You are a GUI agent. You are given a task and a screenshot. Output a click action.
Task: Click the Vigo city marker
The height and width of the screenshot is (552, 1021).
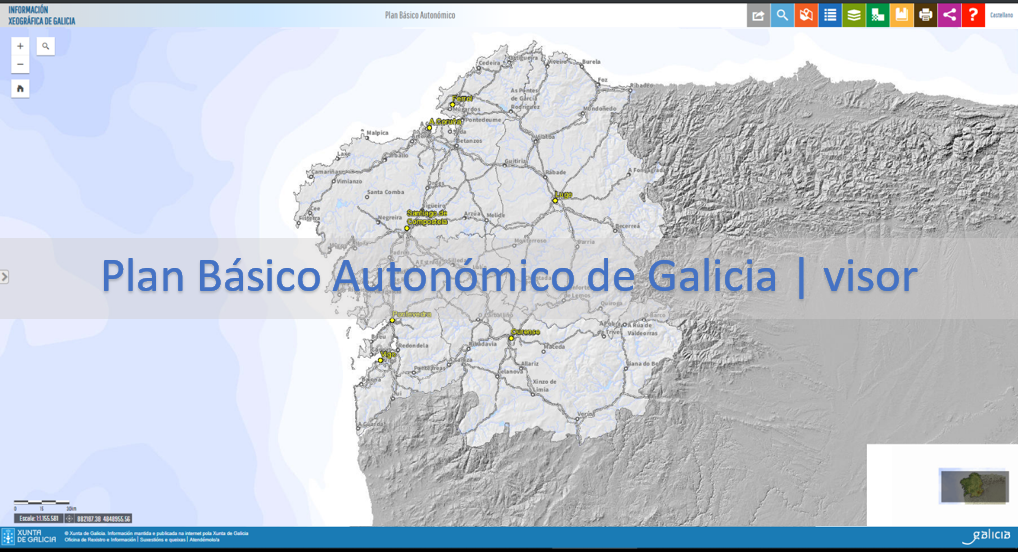coord(381,360)
